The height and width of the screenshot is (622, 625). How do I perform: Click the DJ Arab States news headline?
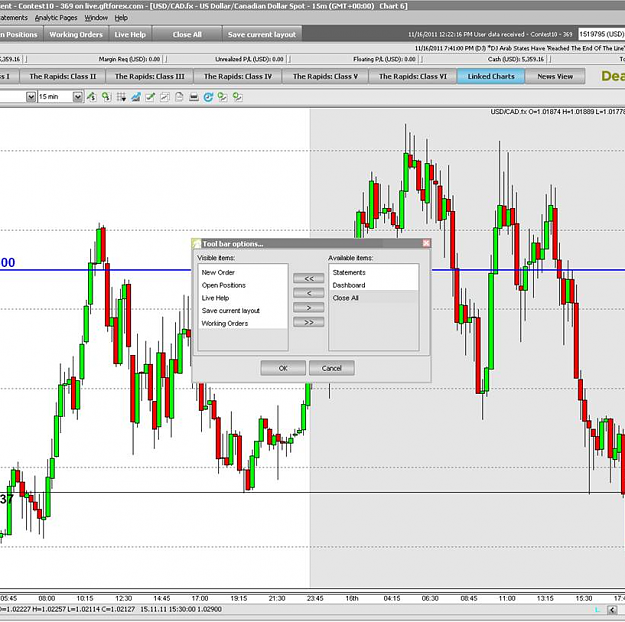[519, 48]
